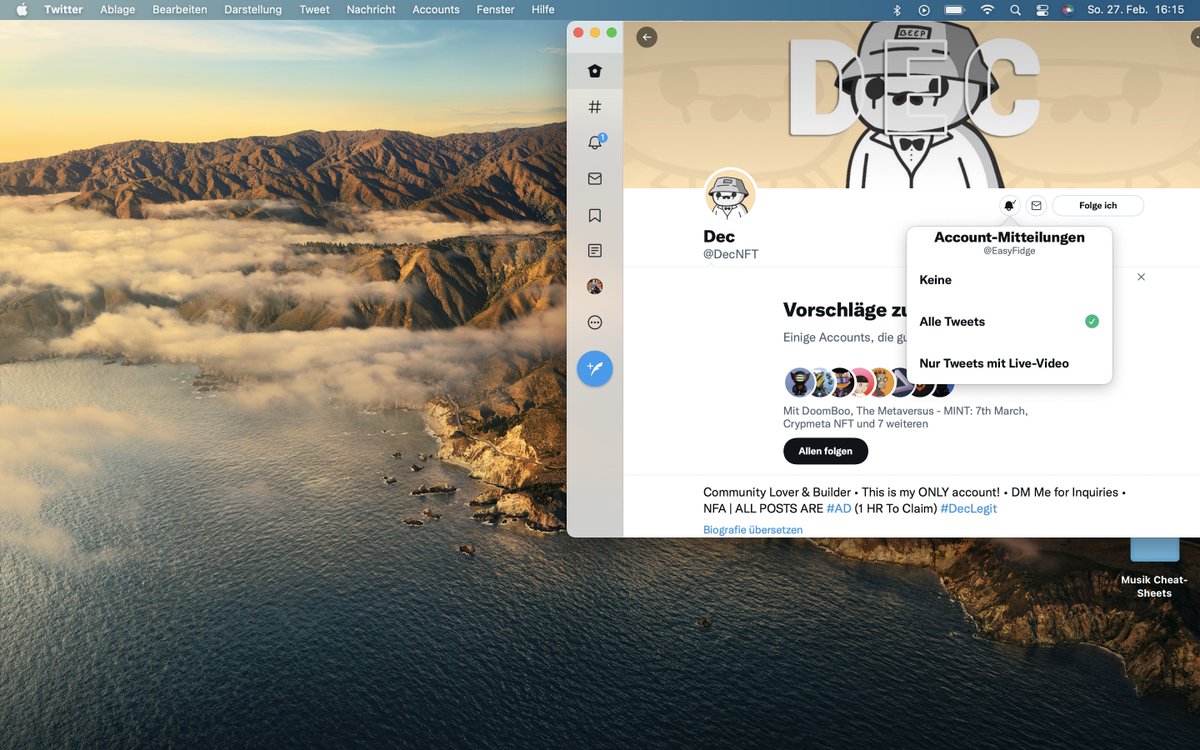1200x750 pixels.
Task: Compose a new tweet with blue button
Action: [595, 369]
